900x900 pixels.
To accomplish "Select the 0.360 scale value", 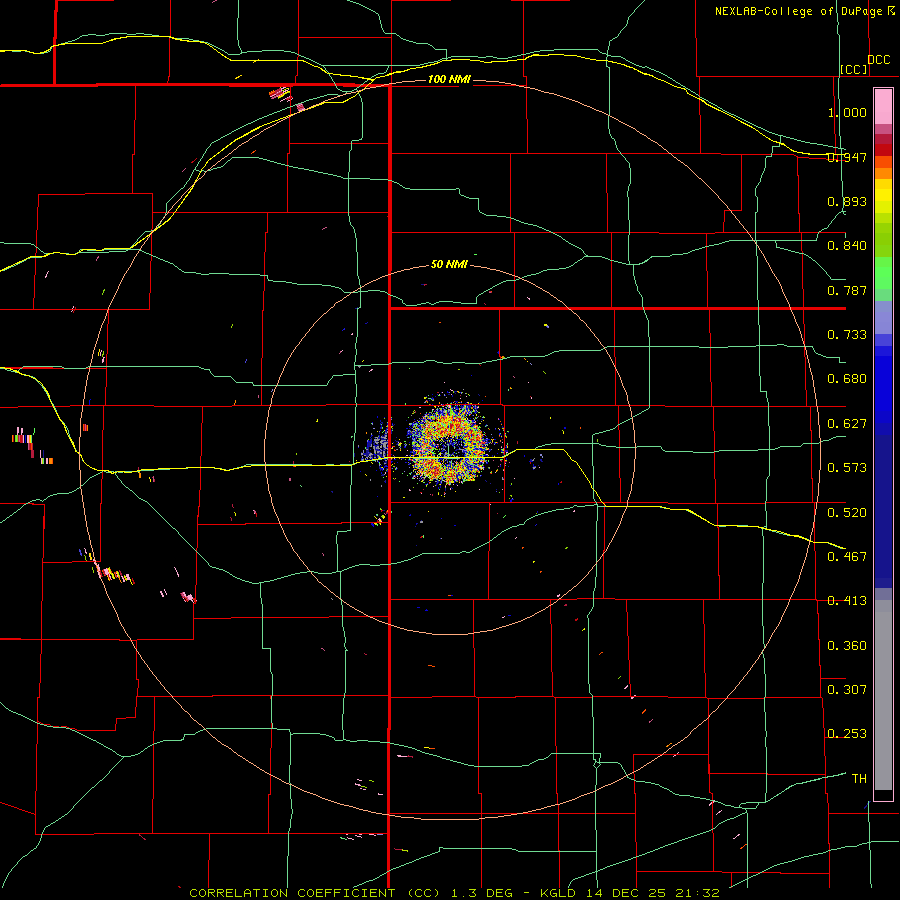I will coord(847,646).
